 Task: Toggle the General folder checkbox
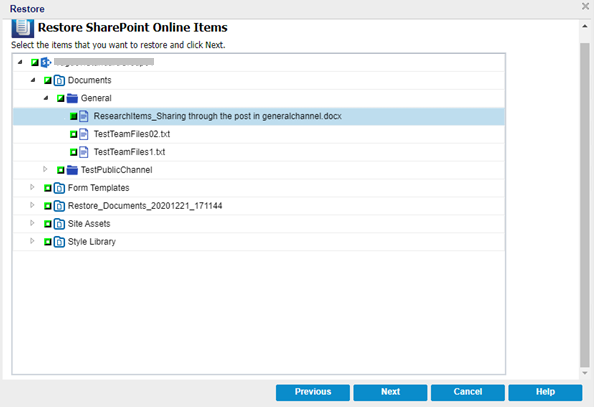click(x=61, y=98)
